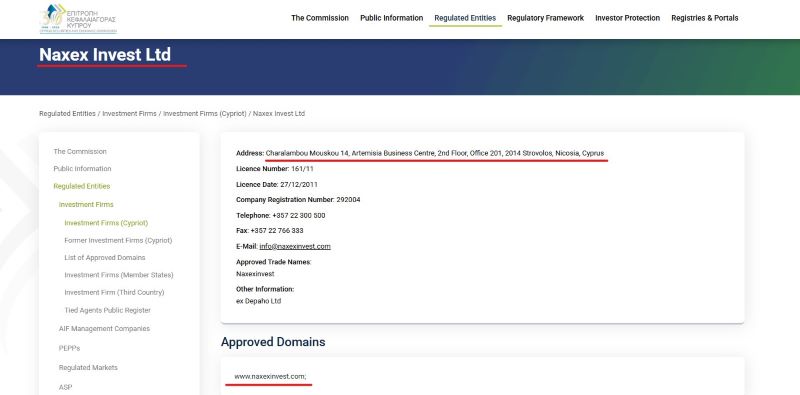This screenshot has height=395, width=800.
Task: Click Licence Number 161/11
Action: 275,169
